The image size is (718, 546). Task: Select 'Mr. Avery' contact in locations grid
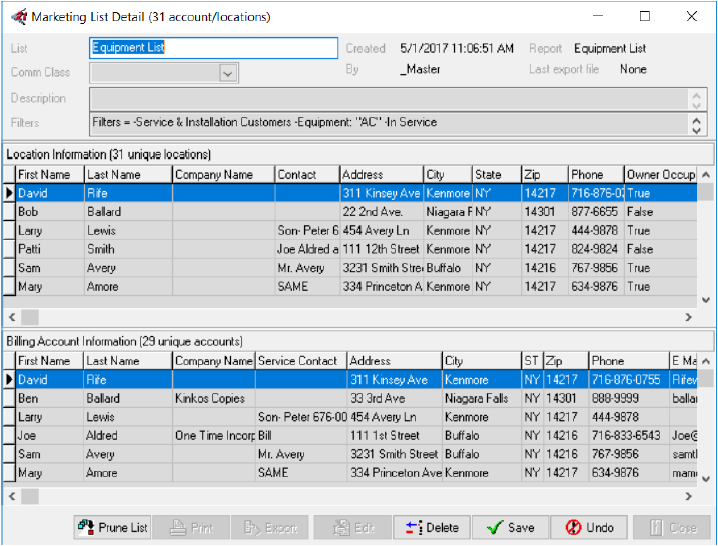pyautogui.click(x=307, y=268)
